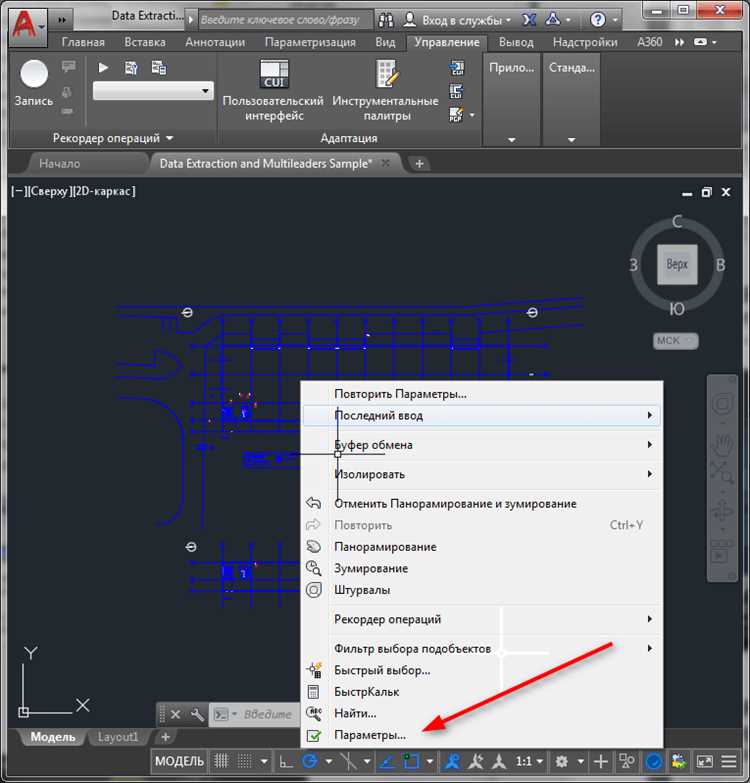The width and height of the screenshot is (750, 783).
Task: Click the help question mark icon
Action: click(x=598, y=20)
